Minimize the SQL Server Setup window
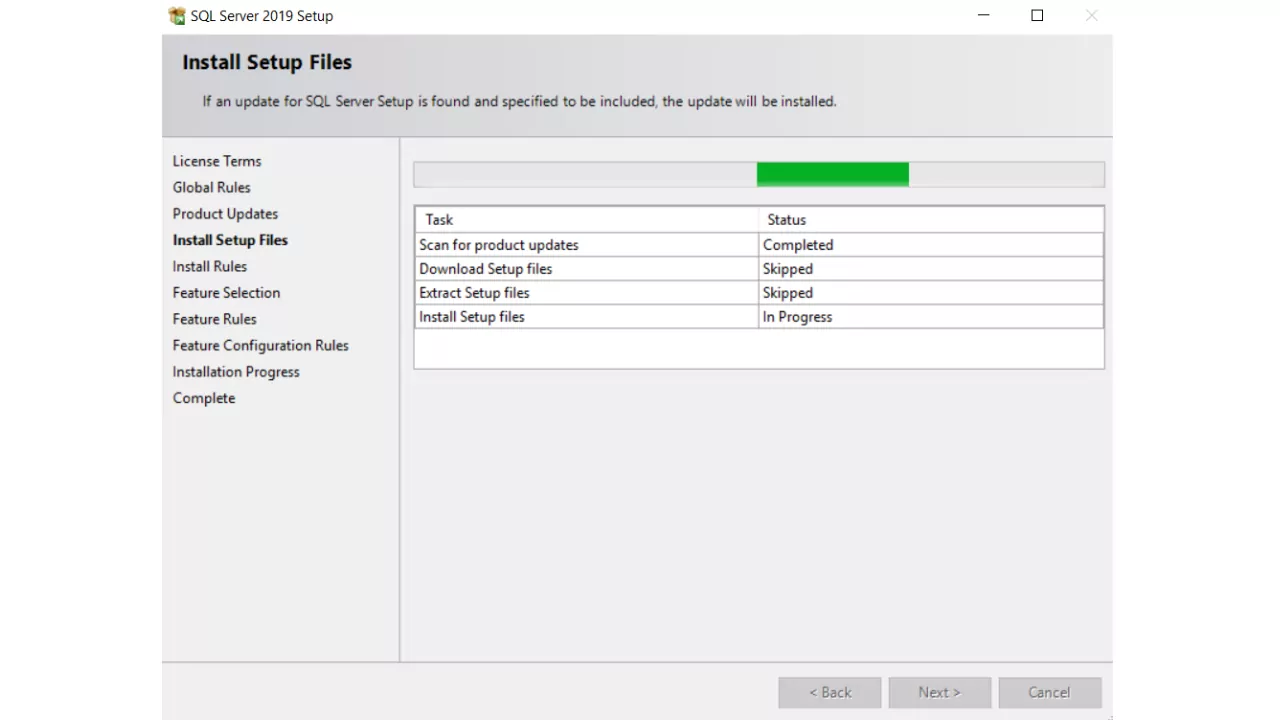 click(983, 16)
